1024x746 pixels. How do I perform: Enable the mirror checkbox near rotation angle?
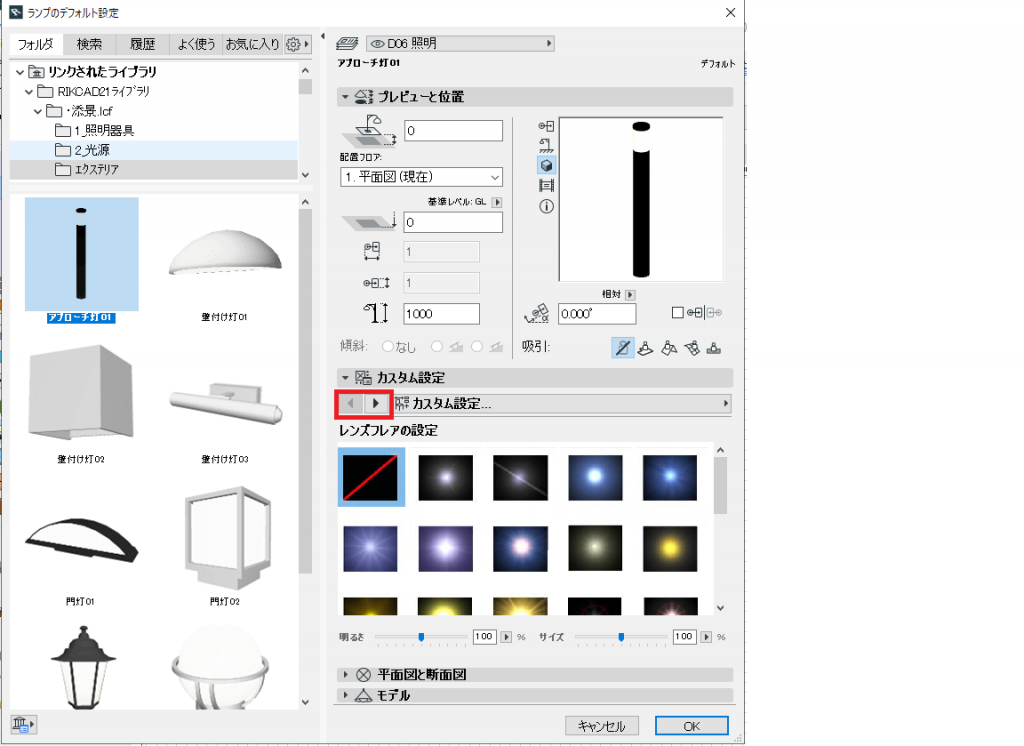tap(678, 313)
